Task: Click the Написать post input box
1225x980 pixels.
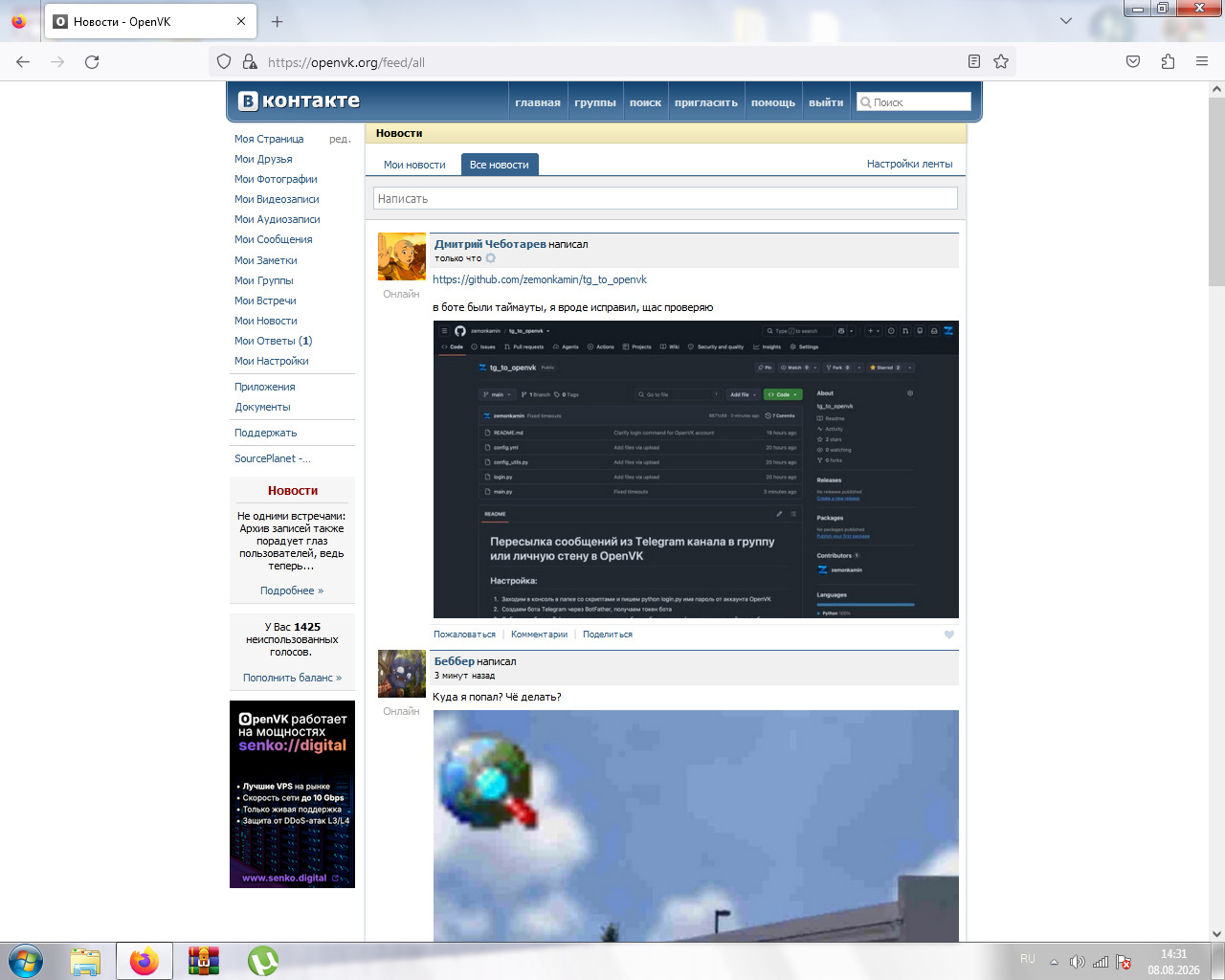Action: click(x=665, y=198)
